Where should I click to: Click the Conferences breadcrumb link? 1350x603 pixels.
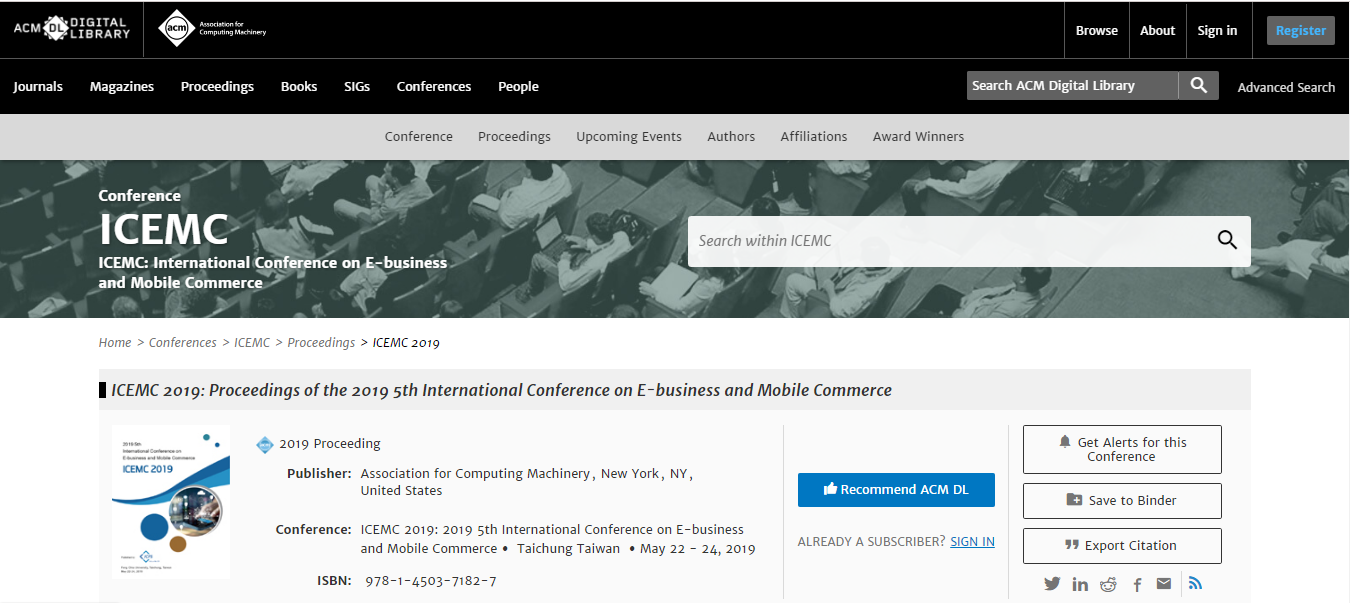[183, 342]
